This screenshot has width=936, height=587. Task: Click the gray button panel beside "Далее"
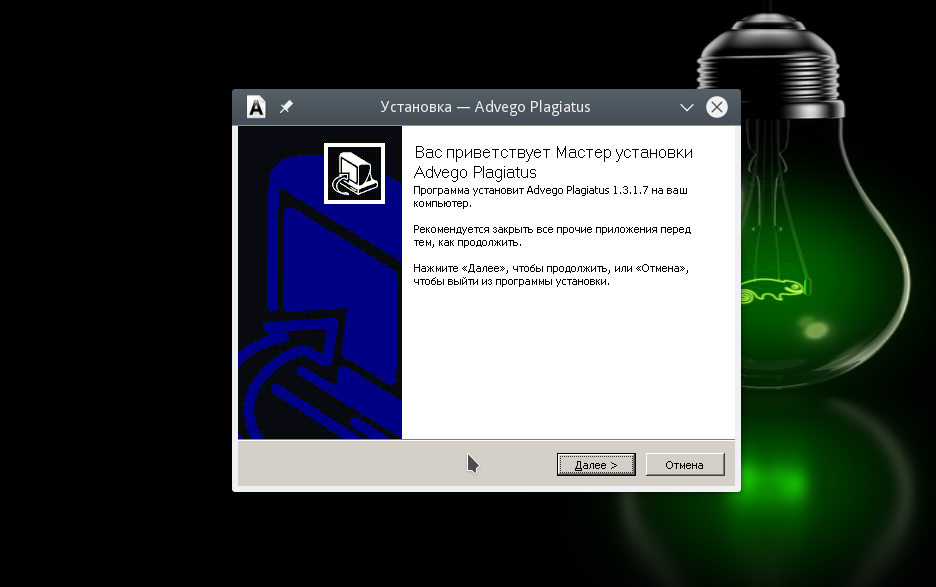[390, 464]
